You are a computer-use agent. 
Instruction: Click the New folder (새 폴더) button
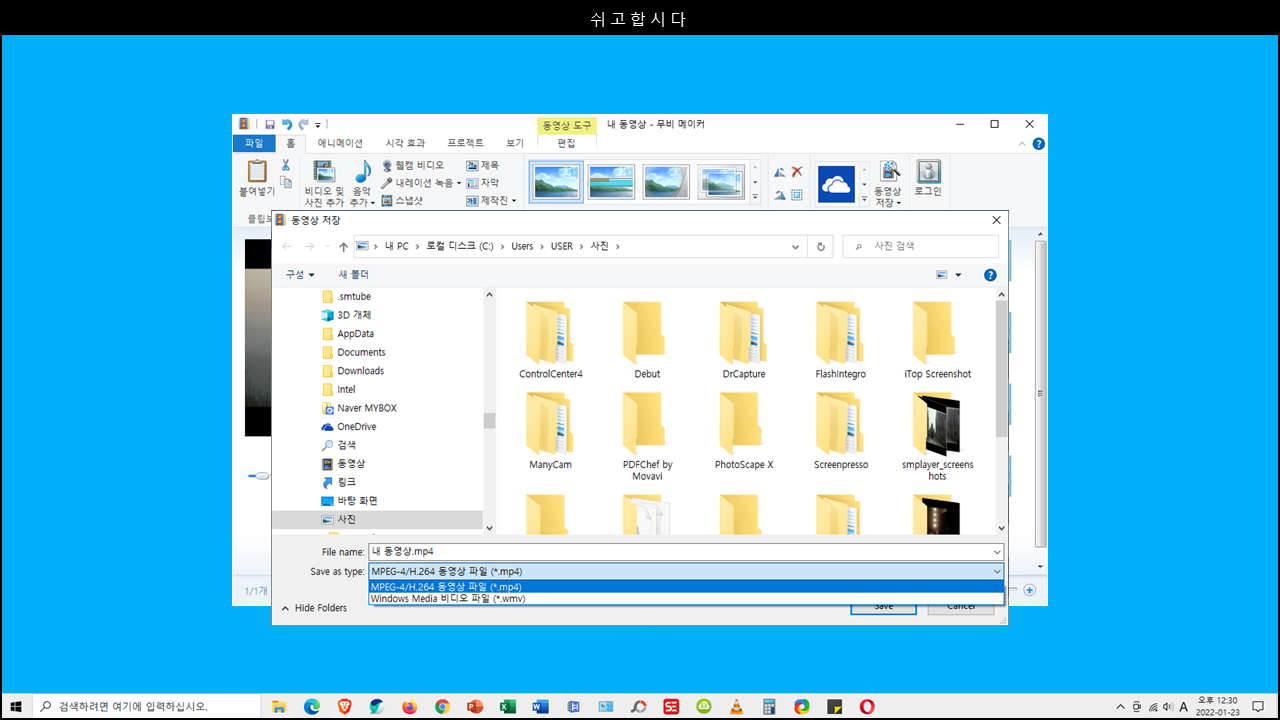(353, 274)
